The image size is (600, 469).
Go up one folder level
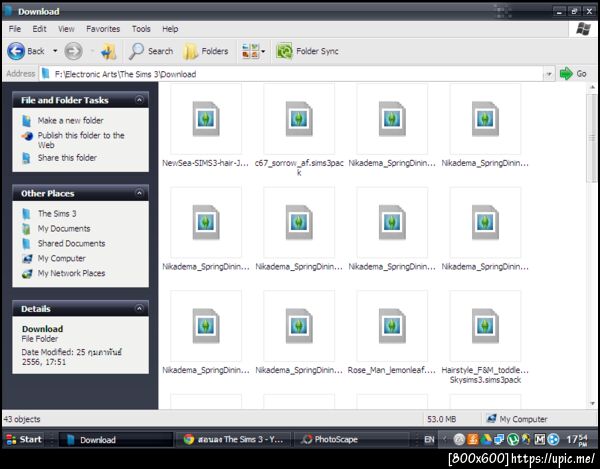109,51
